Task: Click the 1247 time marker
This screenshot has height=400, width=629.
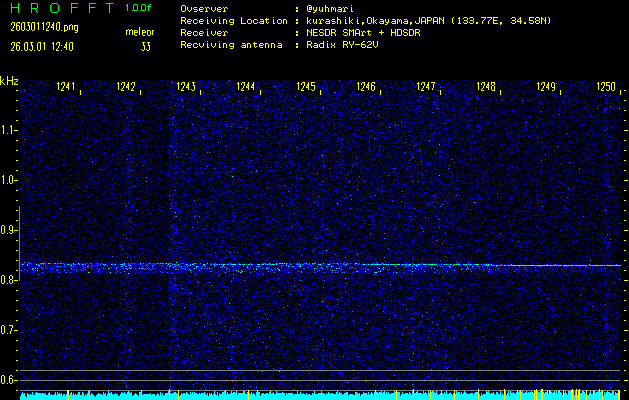Action: pyautogui.click(x=426, y=87)
